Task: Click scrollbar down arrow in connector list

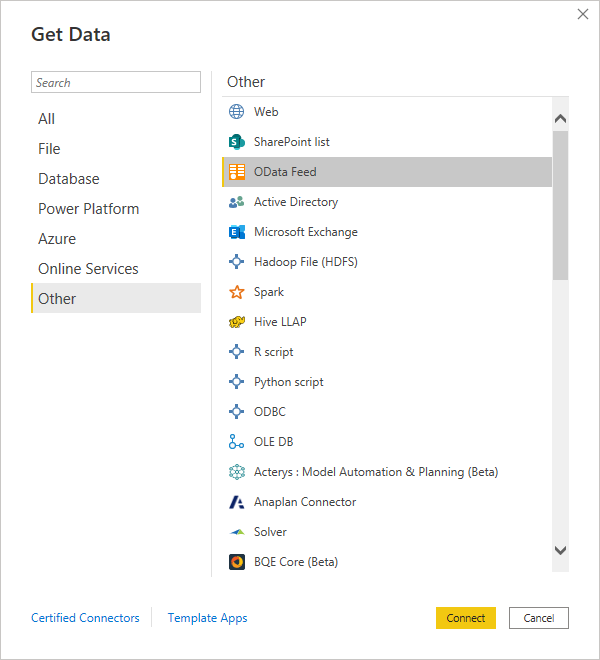Action: 560,550
